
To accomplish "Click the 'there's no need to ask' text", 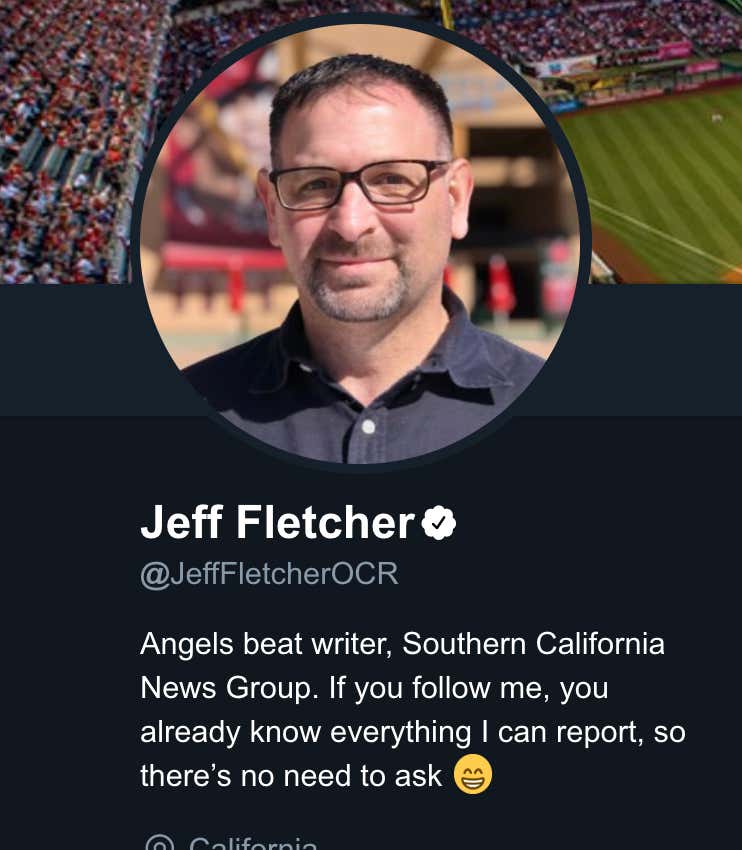I will coord(291,776).
